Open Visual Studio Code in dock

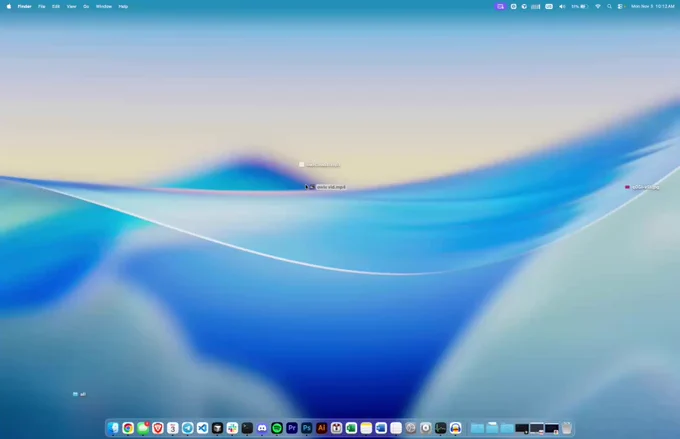202,428
